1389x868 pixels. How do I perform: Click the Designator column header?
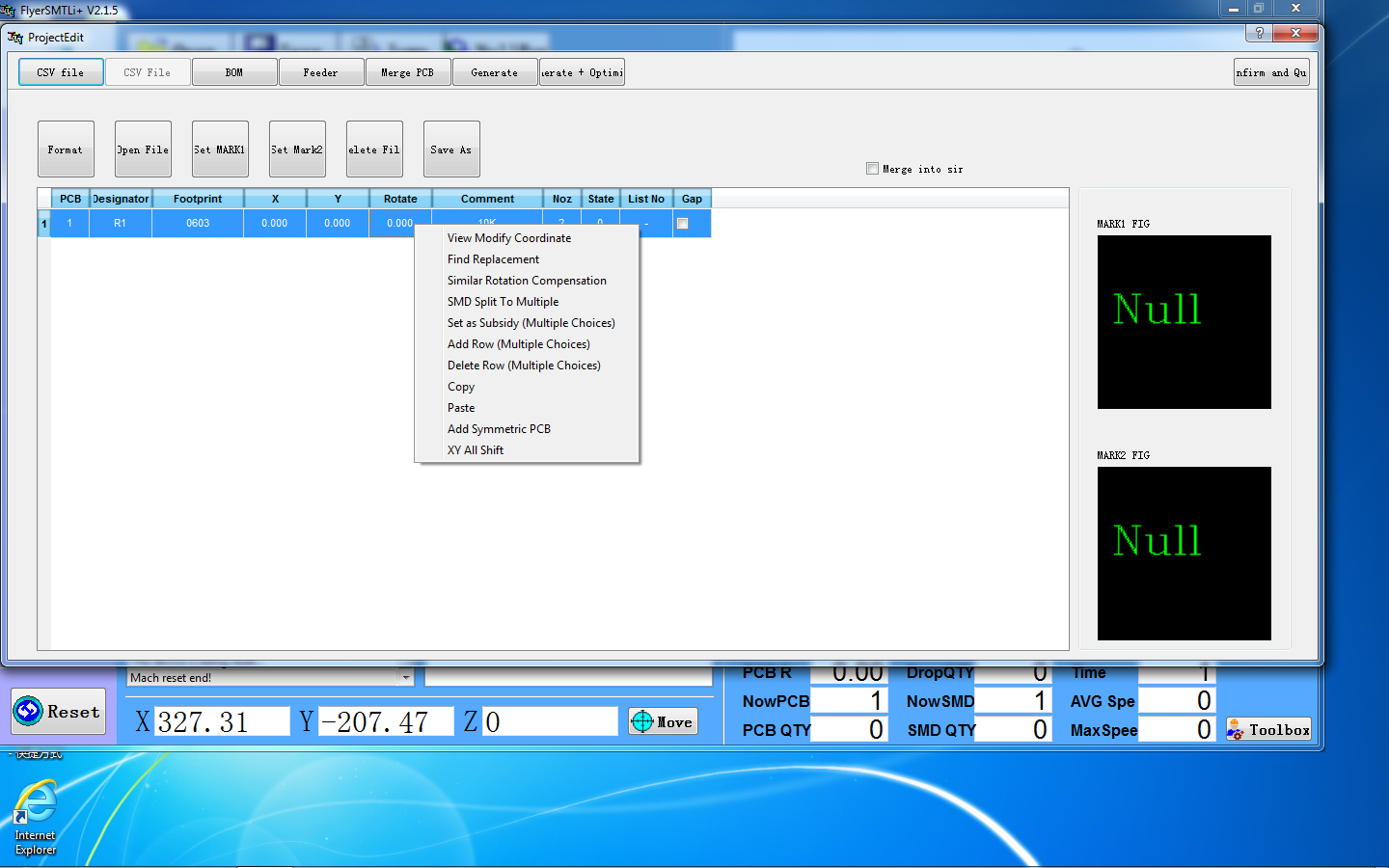[x=121, y=199]
